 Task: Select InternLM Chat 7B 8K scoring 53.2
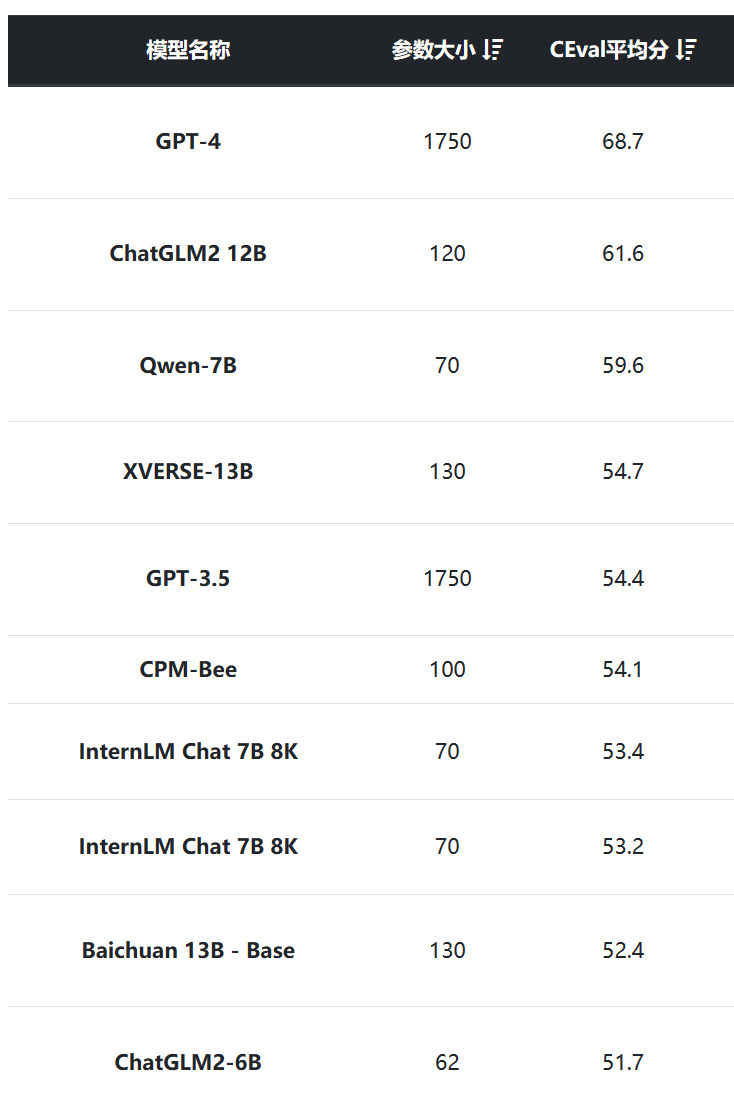[188, 847]
